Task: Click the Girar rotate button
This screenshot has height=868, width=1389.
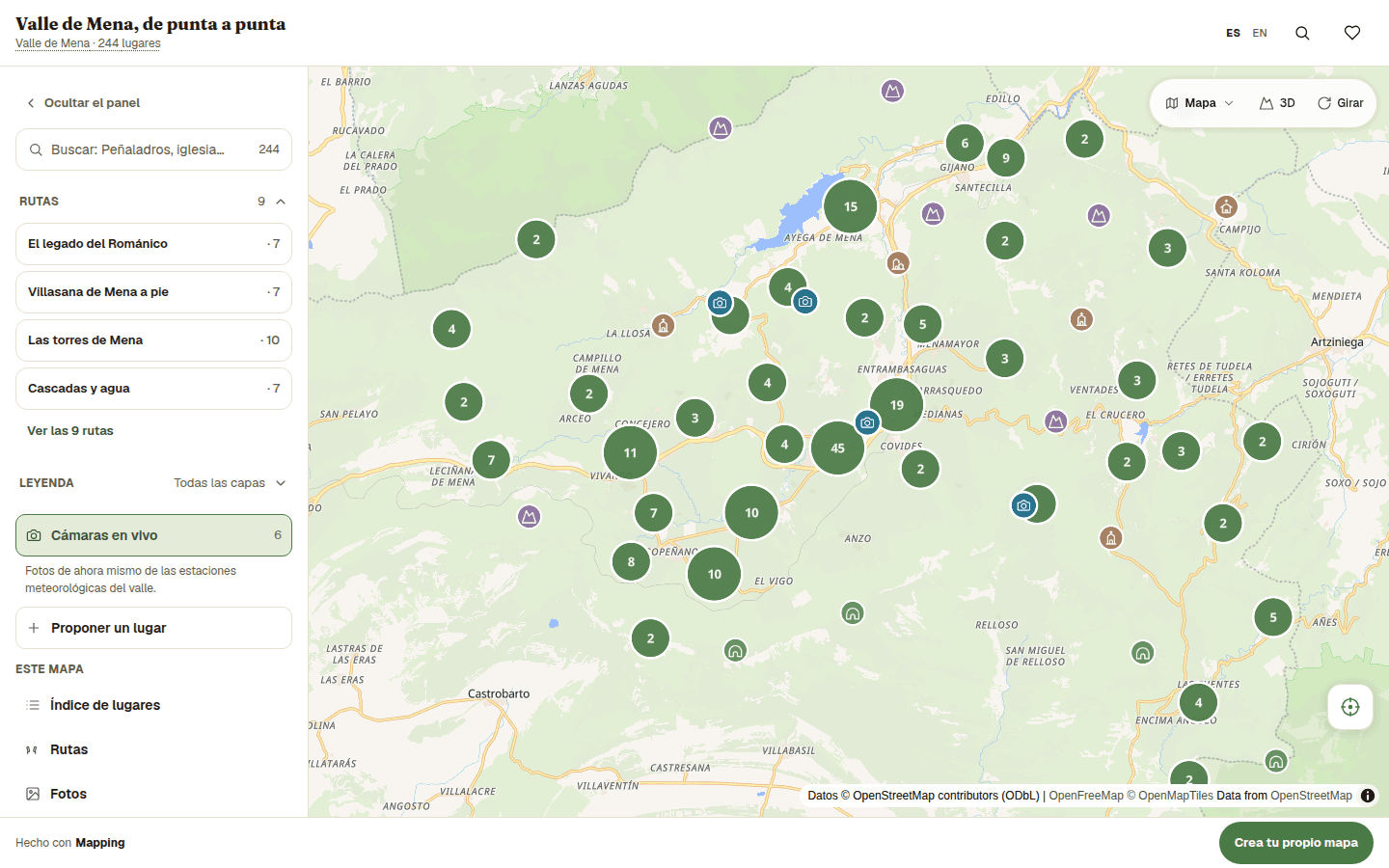Action: (x=1340, y=103)
